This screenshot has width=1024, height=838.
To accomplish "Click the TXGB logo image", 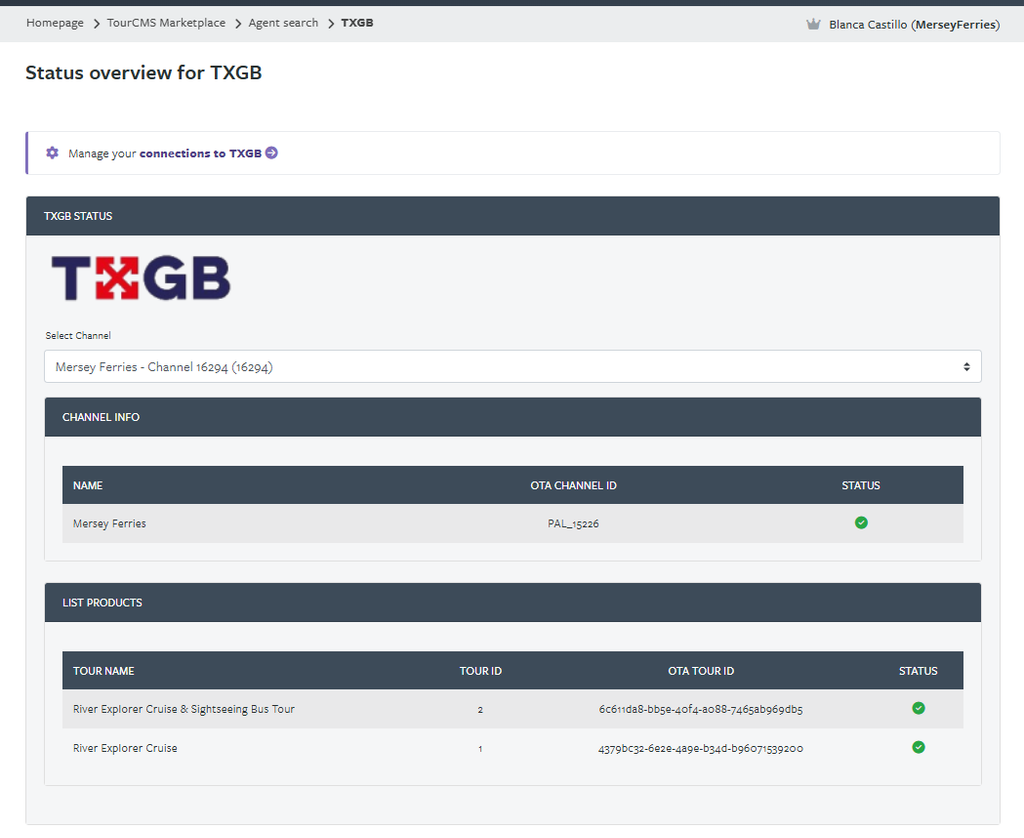I will click(141, 278).
